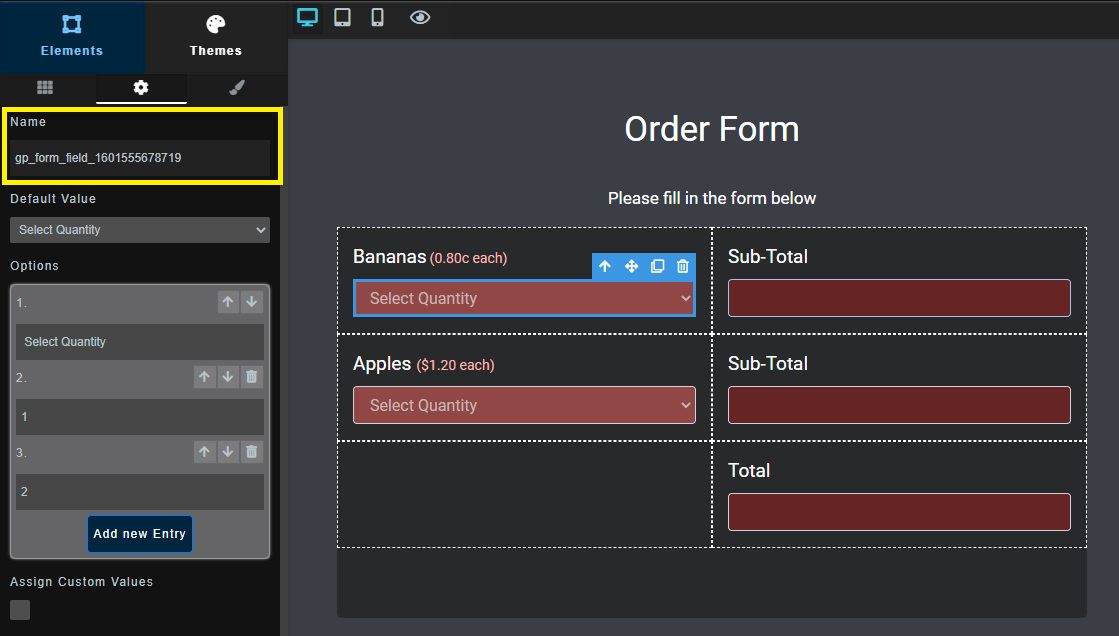
Task: Select the Sub-Total label beside Bananas
Action: coord(768,256)
